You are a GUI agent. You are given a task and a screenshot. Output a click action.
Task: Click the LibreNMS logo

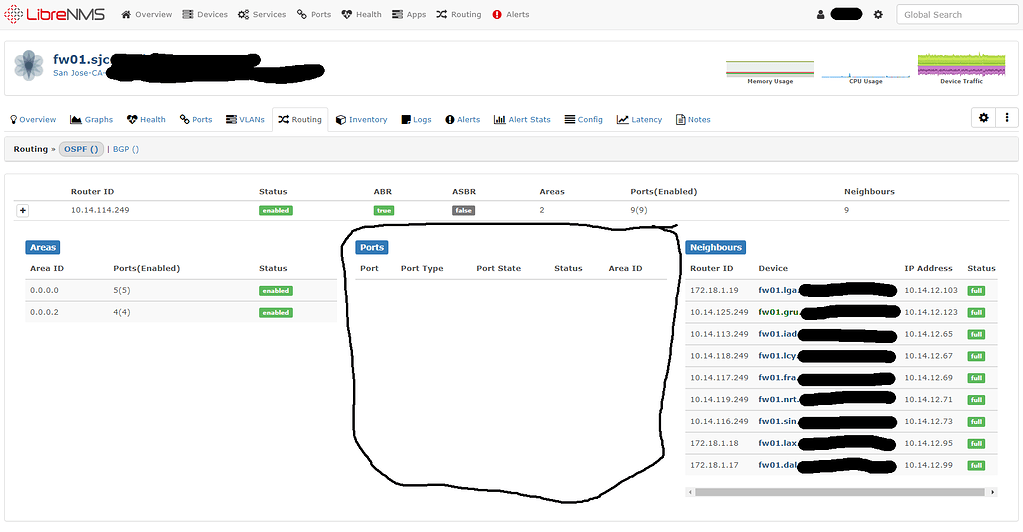pyautogui.click(x=54, y=14)
